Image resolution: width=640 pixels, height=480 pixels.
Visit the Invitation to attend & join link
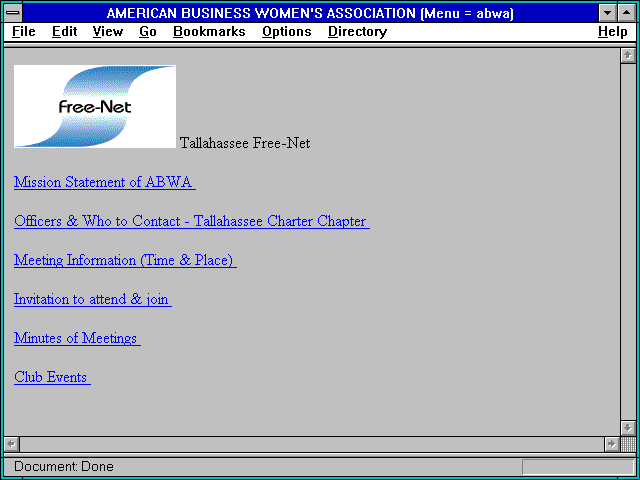[x=93, y=299]
